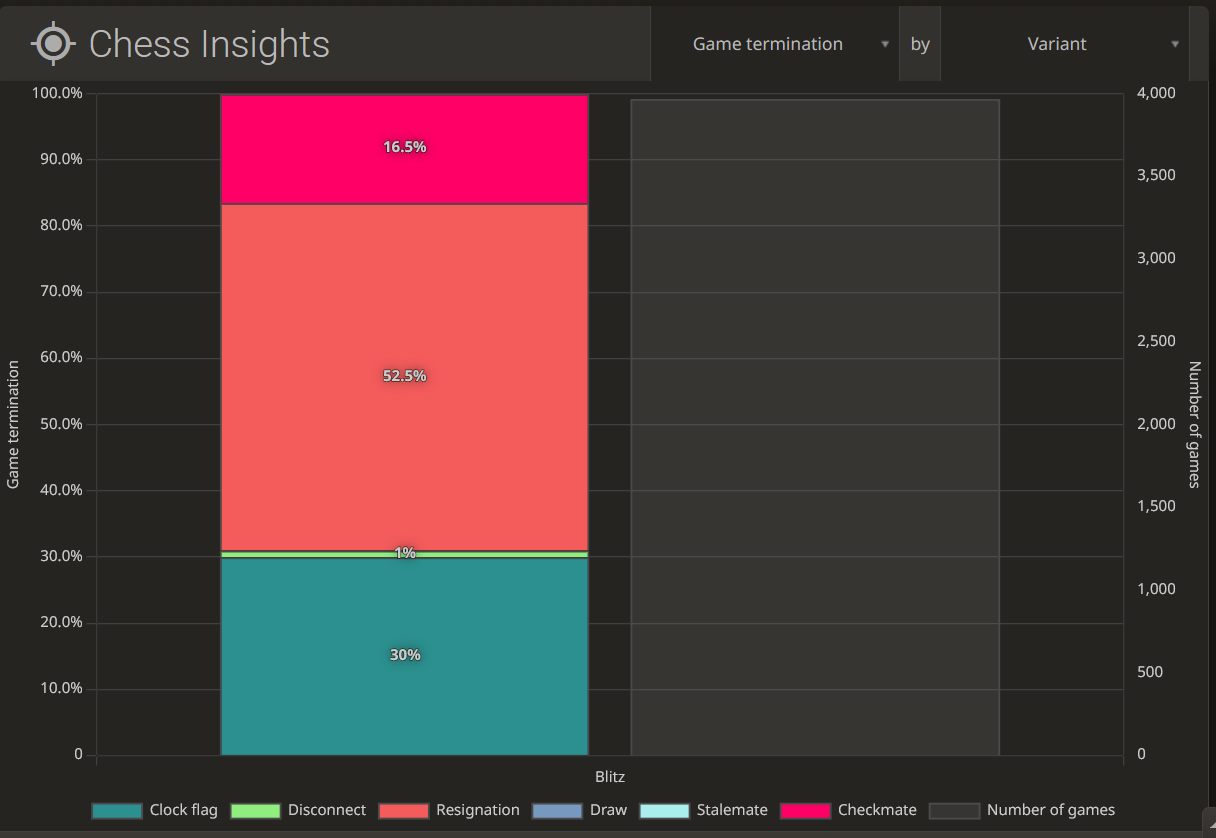Click the Variant dropdown arrow
The width and height of the screenshot is (1216, 838).
[1175, 44]
